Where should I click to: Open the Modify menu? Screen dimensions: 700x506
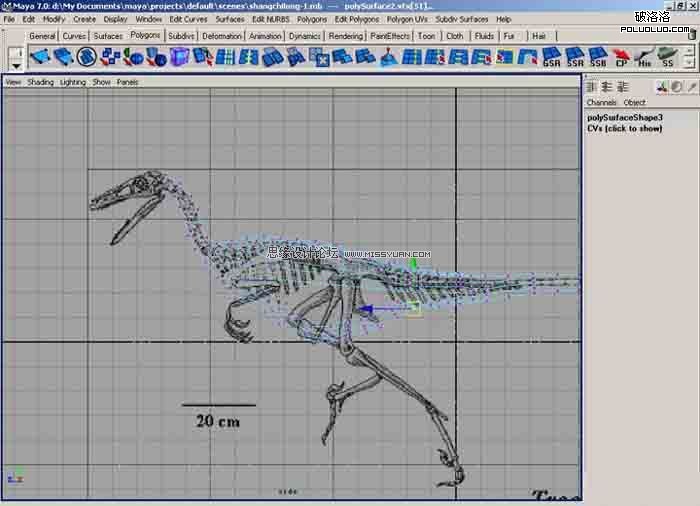click(x=54, y=19)
